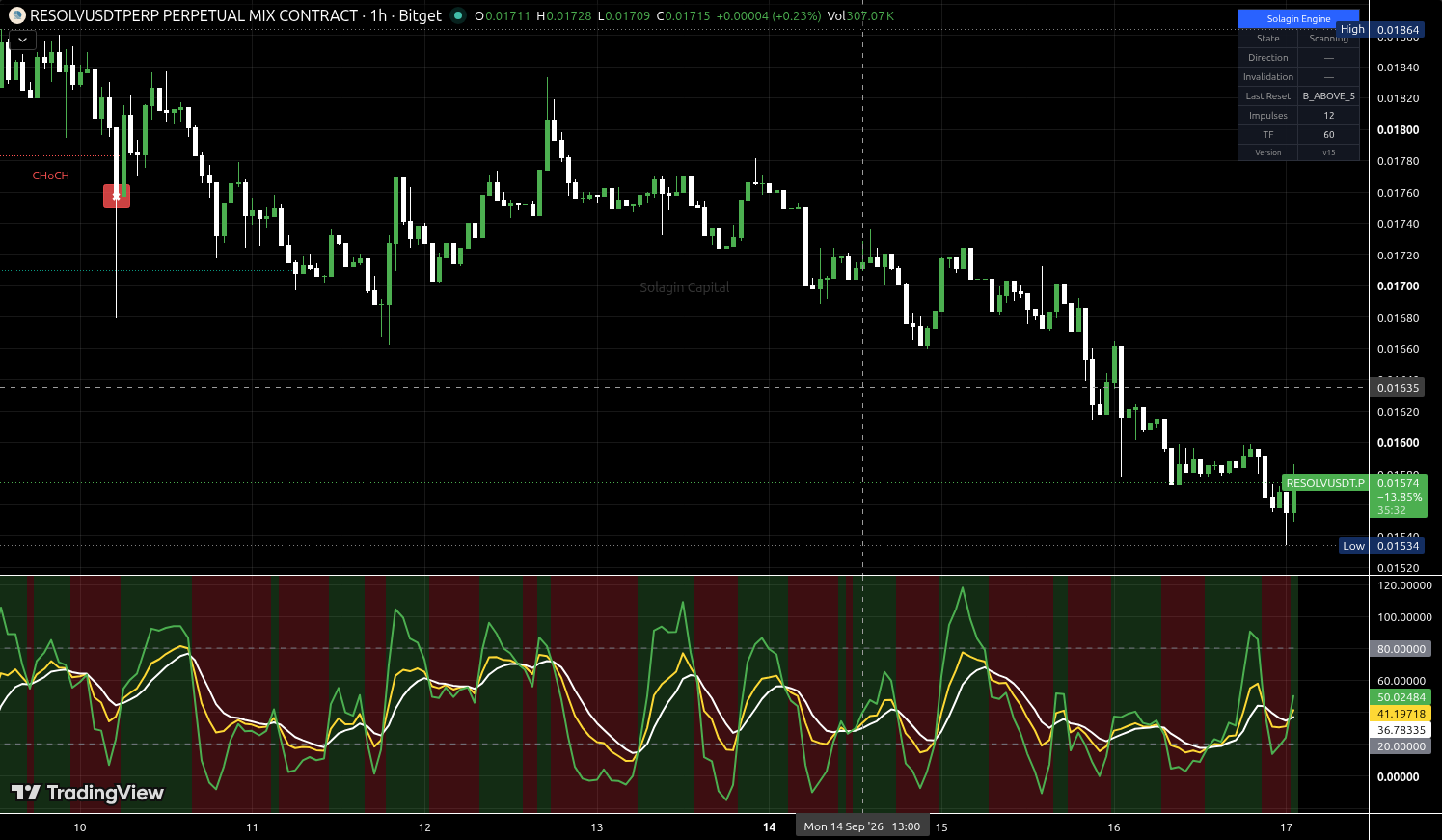
Task: Click the 0.01660 price scale label
Action: pos(1398,349)
